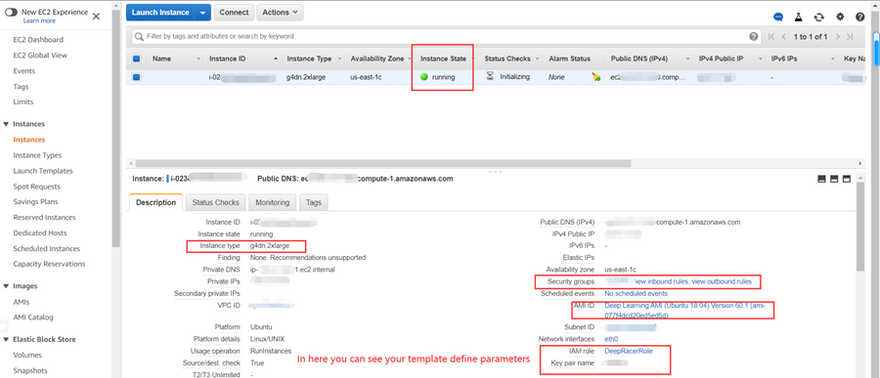The width and height of the screenshot is (880, 378).
Task: Open Snapshots in sidebar
Action: tap(30, 371)
